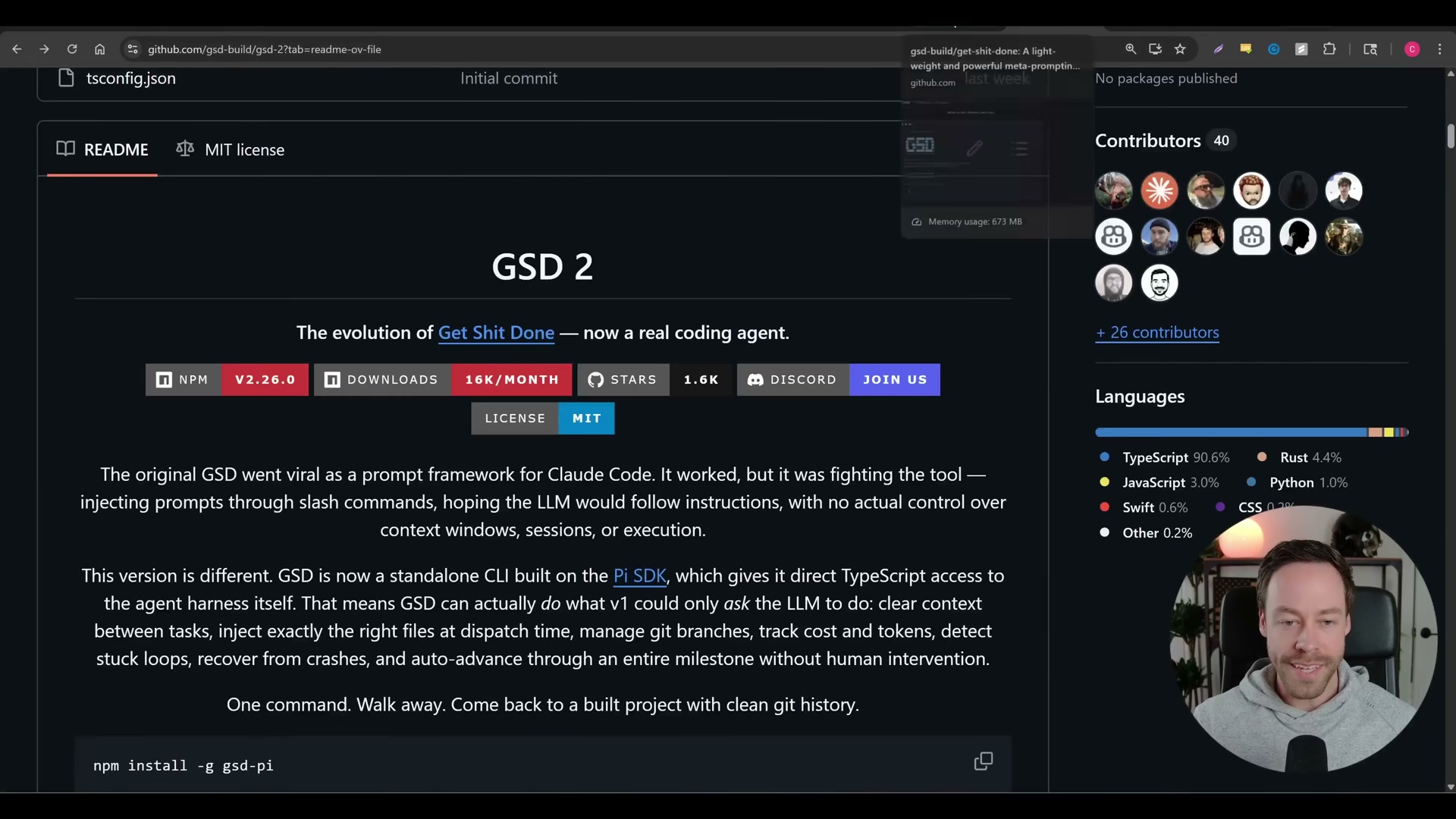
Task: Open the Initial commit message link
Action: (x=509, y=78)
